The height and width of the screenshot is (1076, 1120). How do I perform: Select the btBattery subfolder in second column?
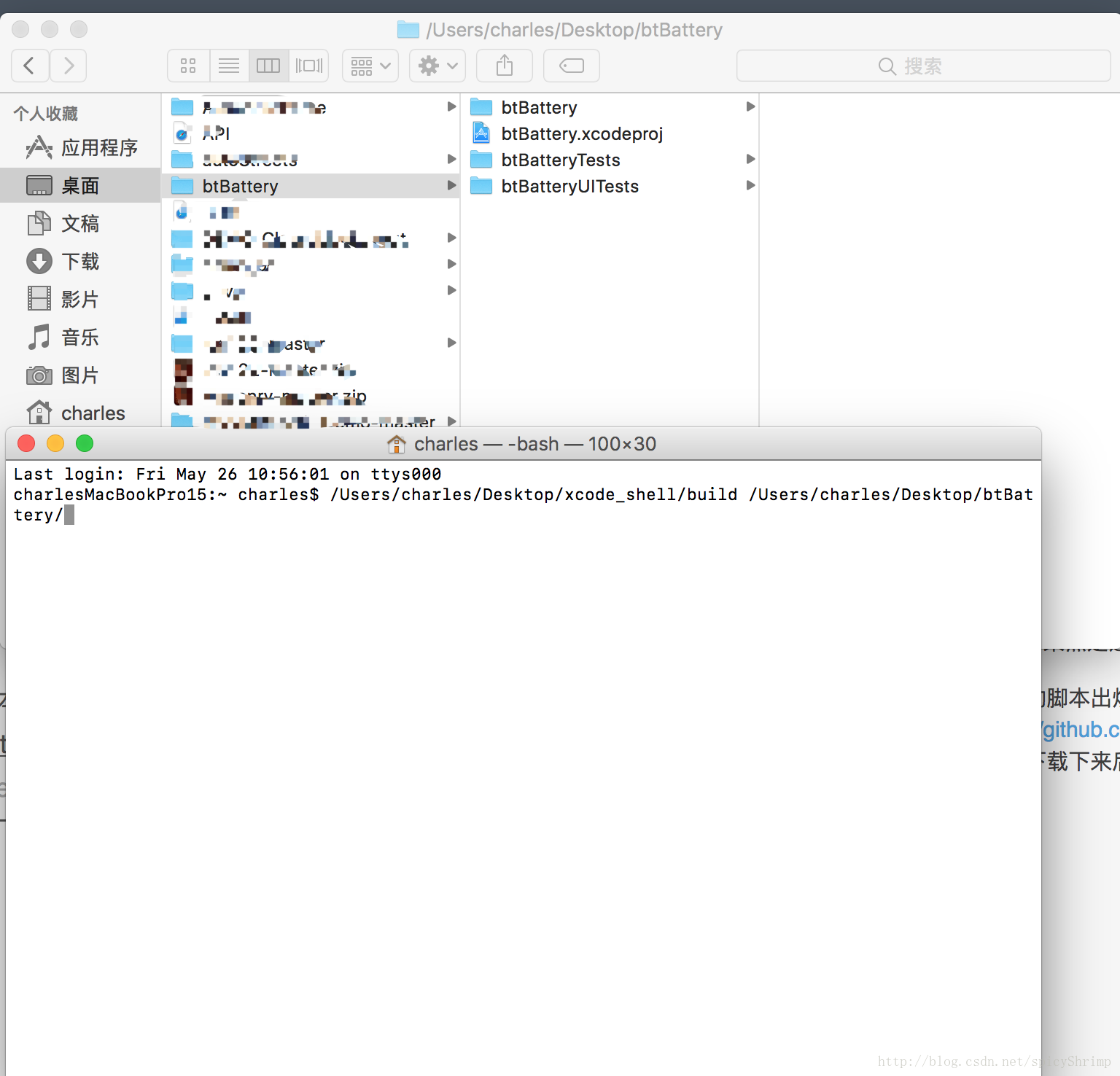tap(610, 107)
